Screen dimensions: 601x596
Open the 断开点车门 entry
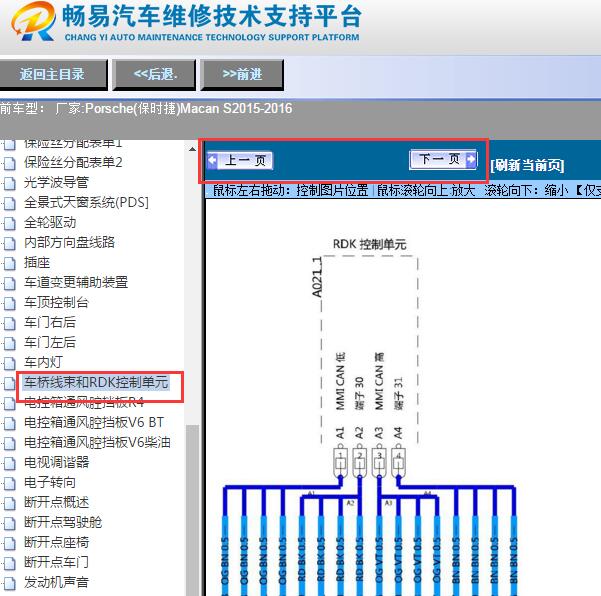click(56, 562)
